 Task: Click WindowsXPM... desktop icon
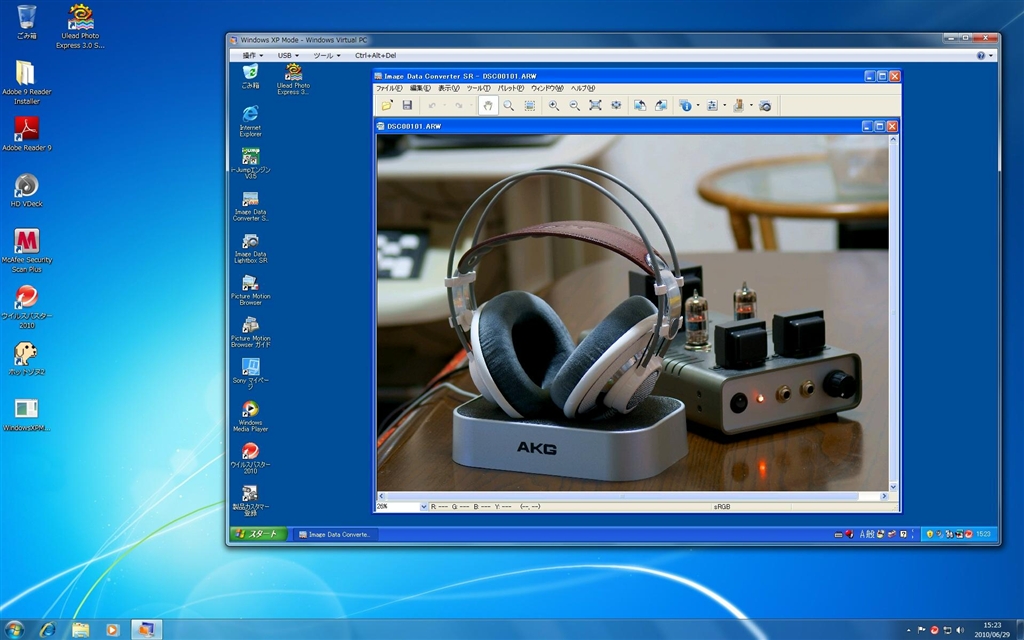tap(26, 415)
